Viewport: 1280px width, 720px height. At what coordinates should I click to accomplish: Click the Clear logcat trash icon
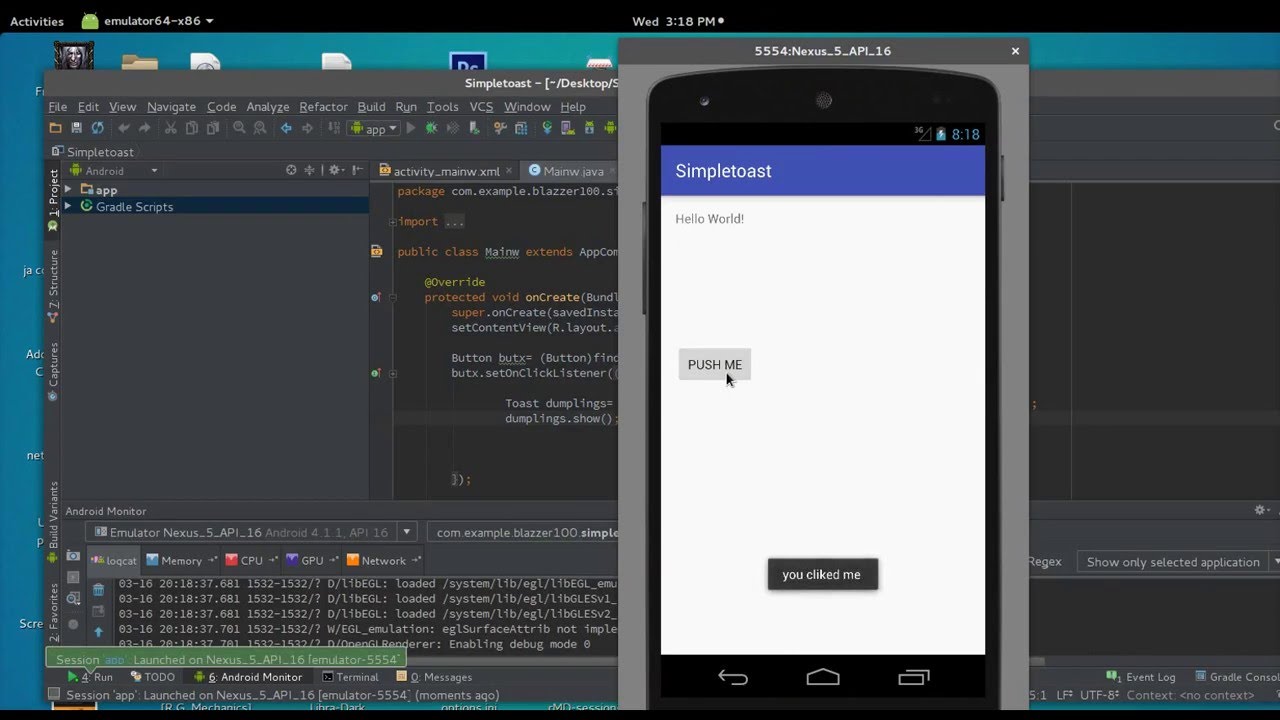[x=98, y=589]
